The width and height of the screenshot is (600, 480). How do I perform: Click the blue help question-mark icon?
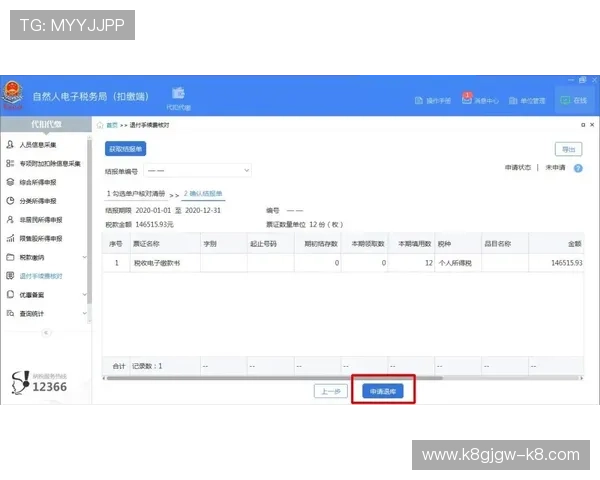[x=578, y=168]
